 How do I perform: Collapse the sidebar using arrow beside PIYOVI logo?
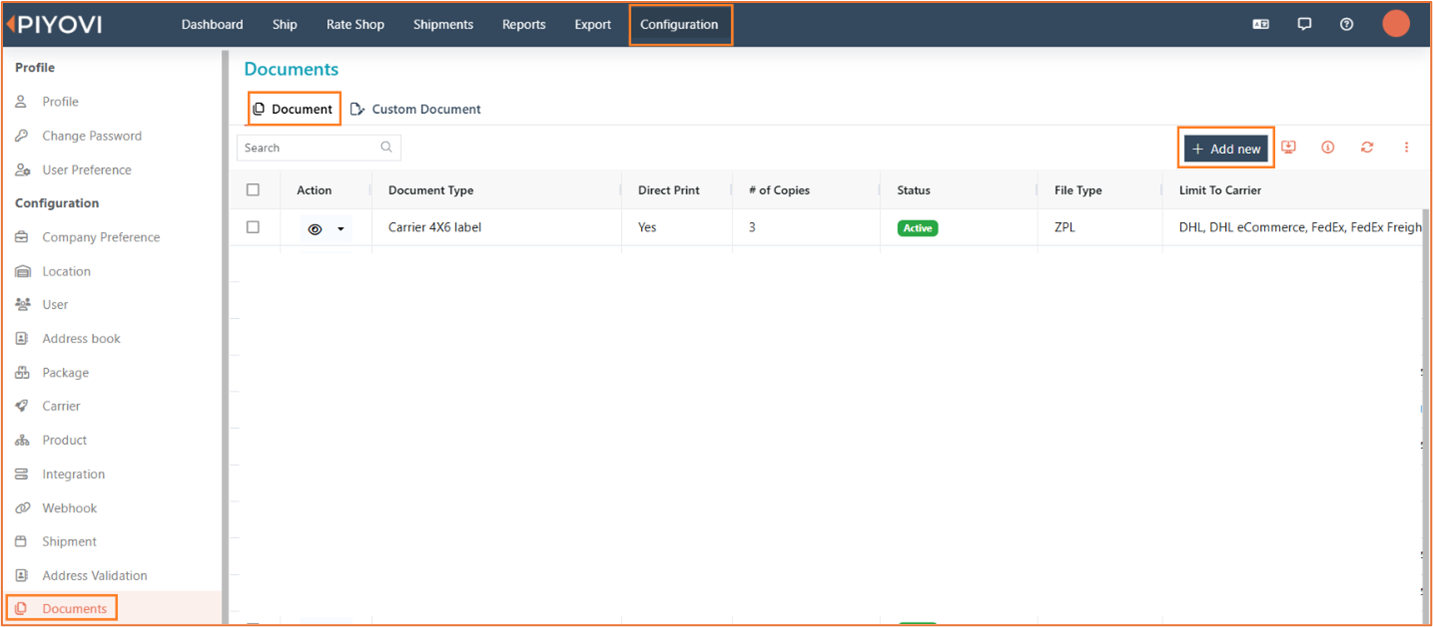(9, 24)
